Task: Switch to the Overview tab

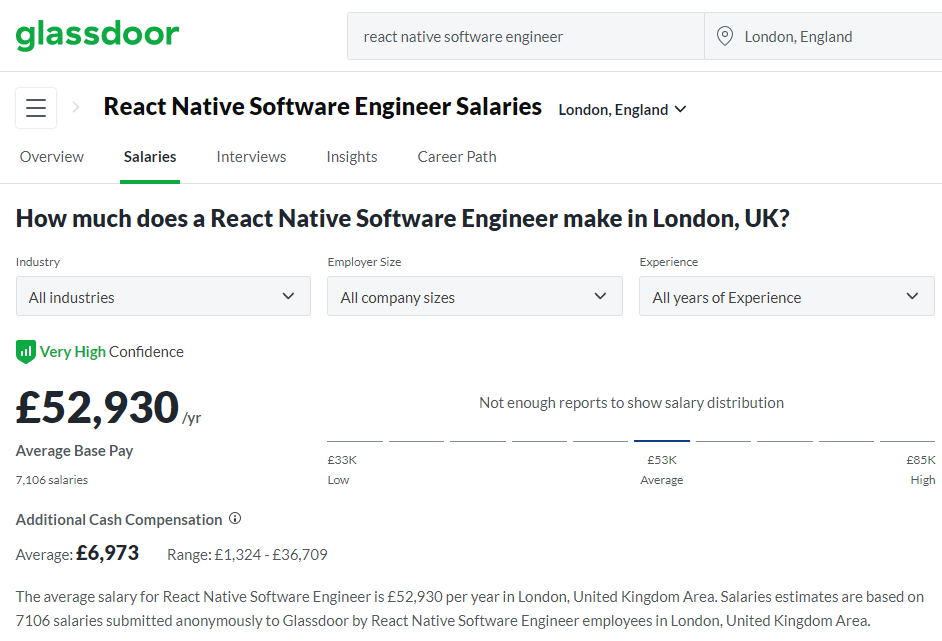Action: point(52,157)
